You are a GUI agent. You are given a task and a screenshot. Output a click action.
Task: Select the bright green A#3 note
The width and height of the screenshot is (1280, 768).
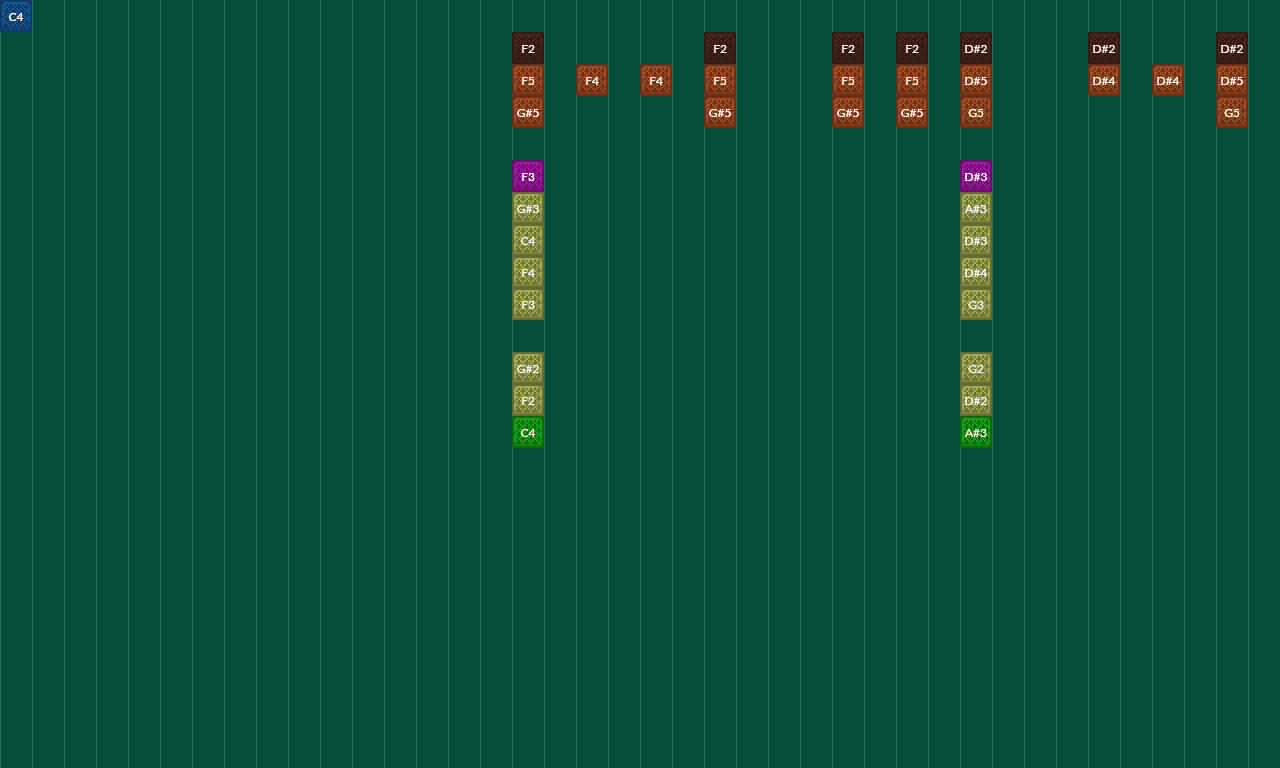tap(976, 433)
